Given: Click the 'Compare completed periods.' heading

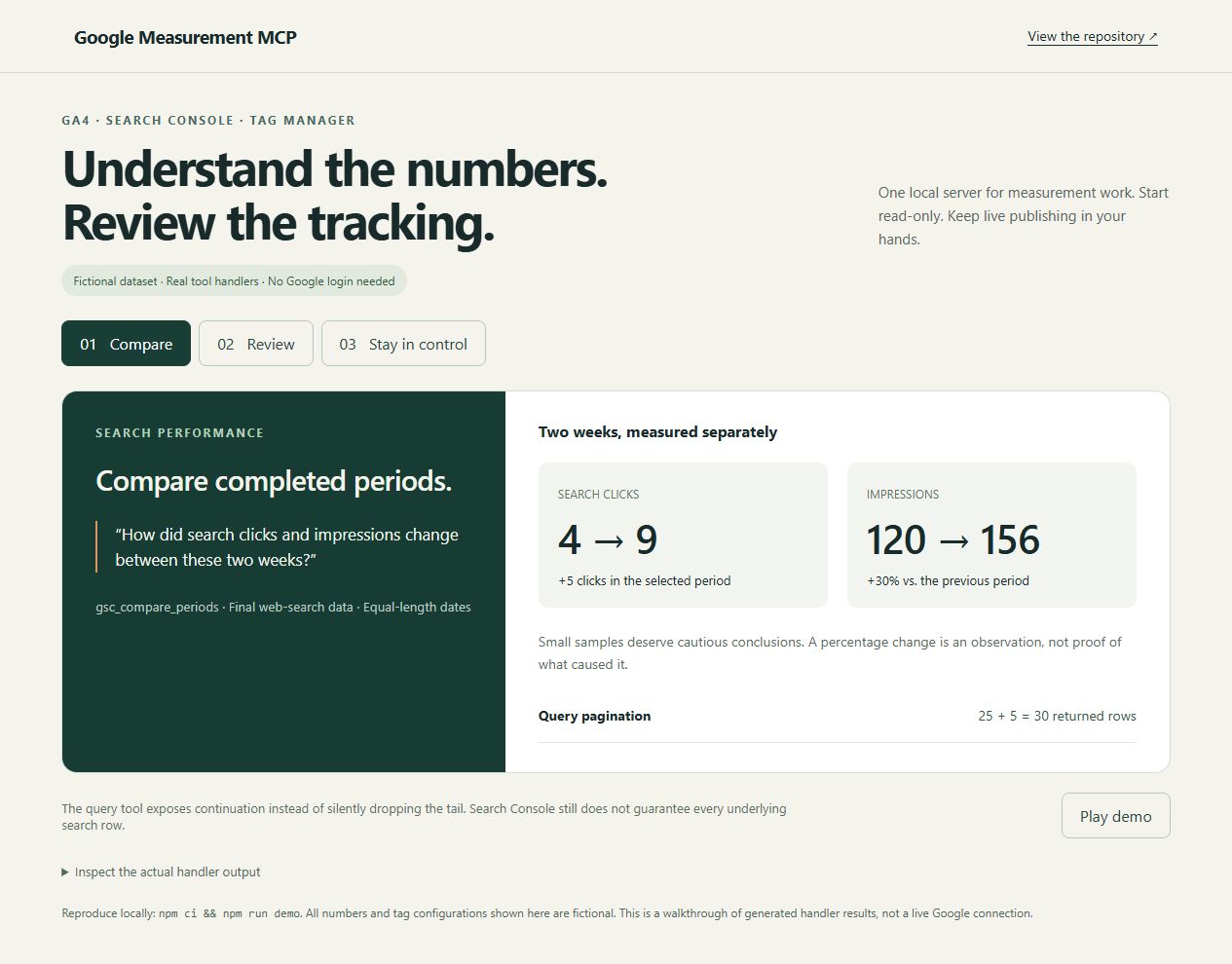Looking at the screenshot, I should pos(274,481).
